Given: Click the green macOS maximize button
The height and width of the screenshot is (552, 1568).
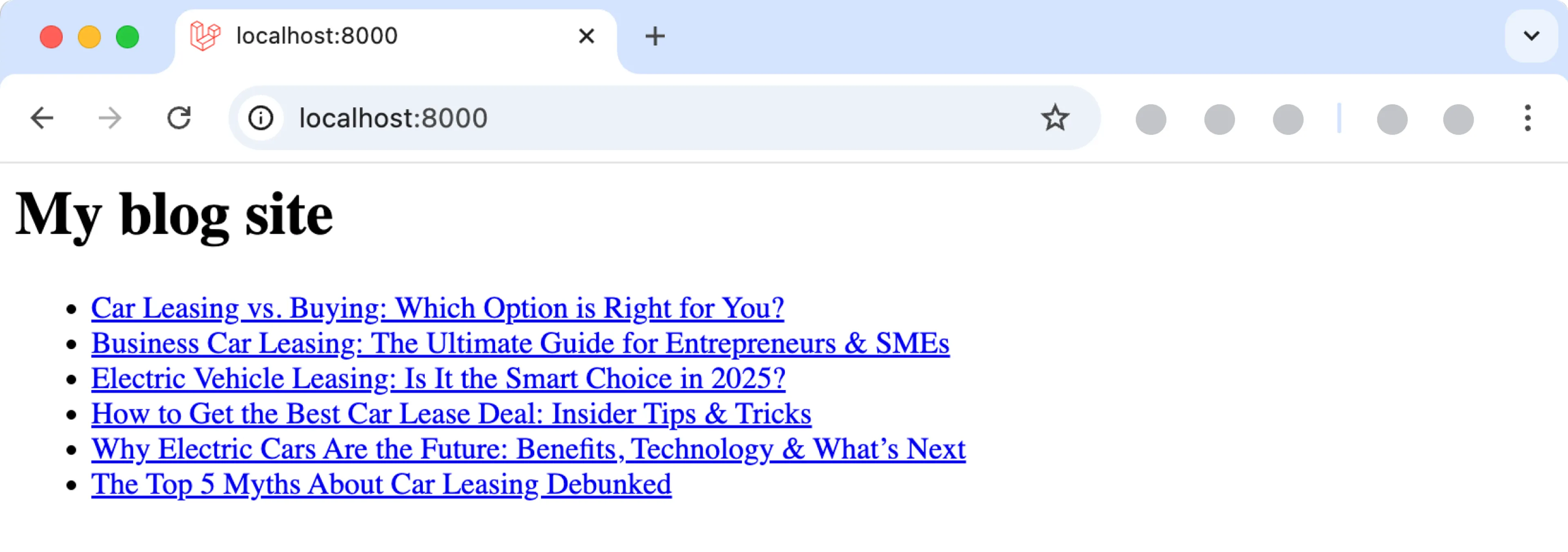Looking at the screenshot, I should [x=128, y=37].
